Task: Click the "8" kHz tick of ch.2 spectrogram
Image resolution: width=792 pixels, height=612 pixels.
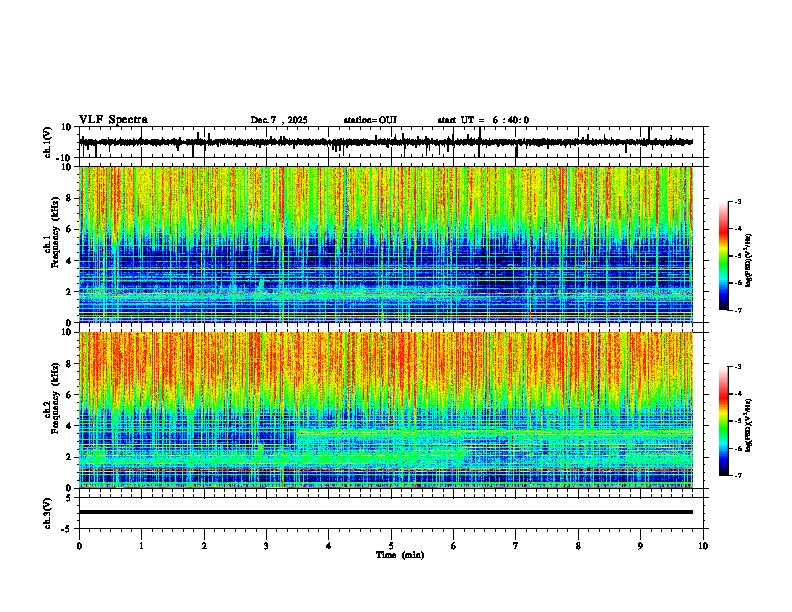Action: pyautogui.click(x=69, y=364)
